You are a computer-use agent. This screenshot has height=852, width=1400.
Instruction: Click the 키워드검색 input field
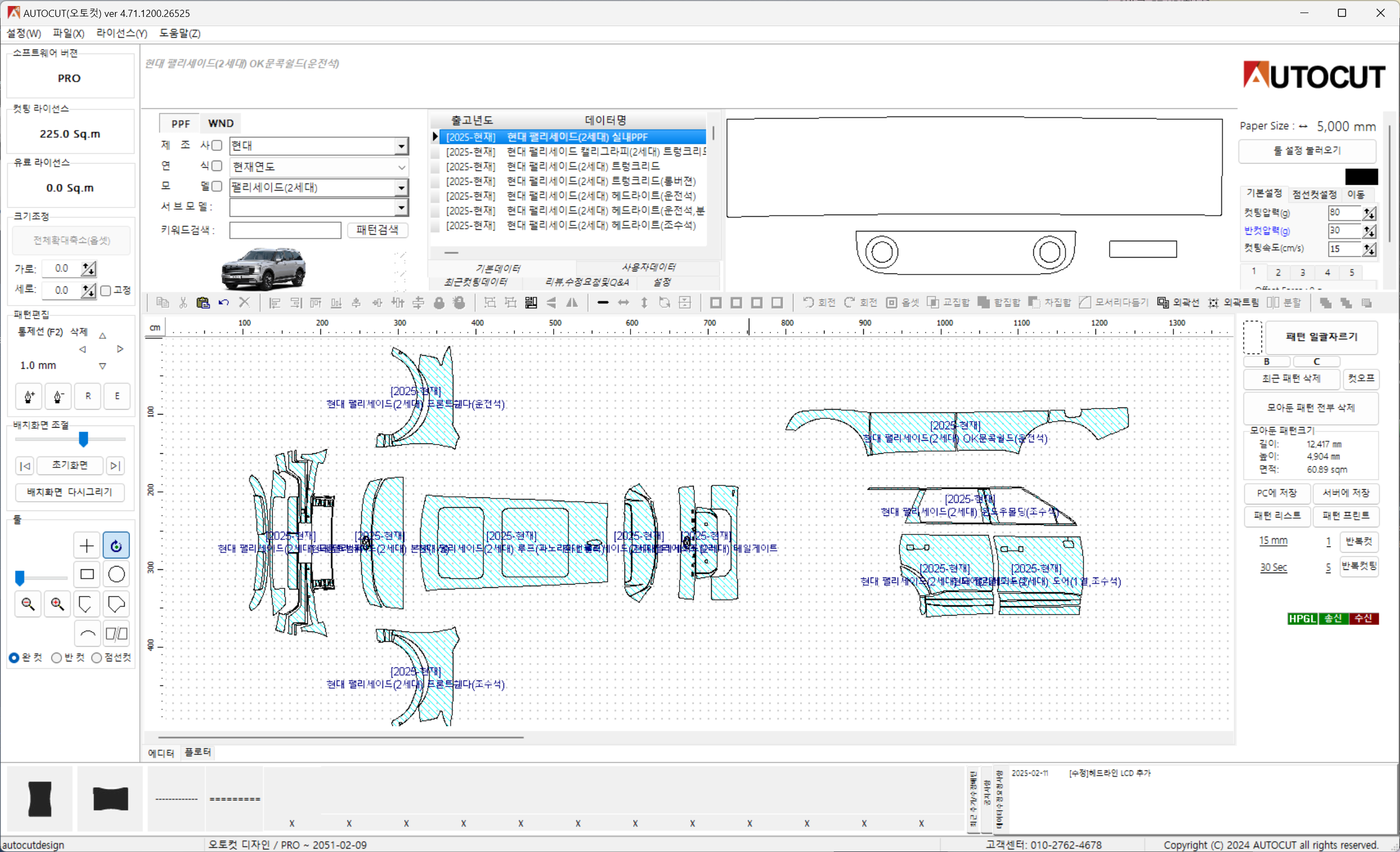tap(284, 230)
